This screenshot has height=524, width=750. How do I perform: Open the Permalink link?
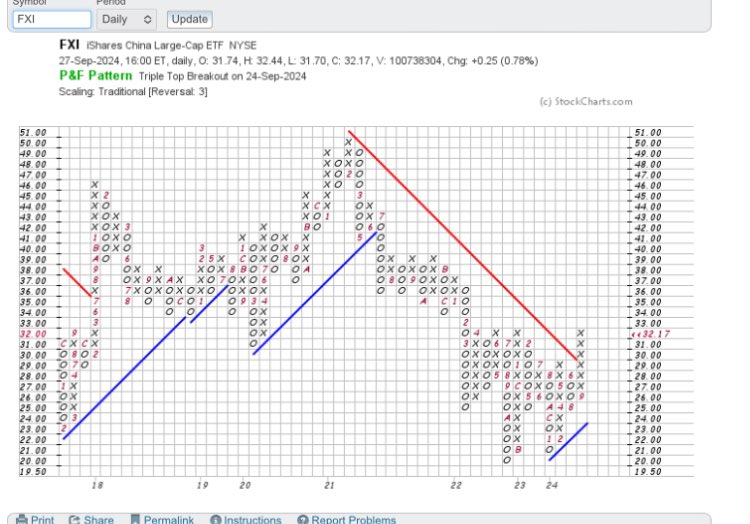click(x=169, y=520)
